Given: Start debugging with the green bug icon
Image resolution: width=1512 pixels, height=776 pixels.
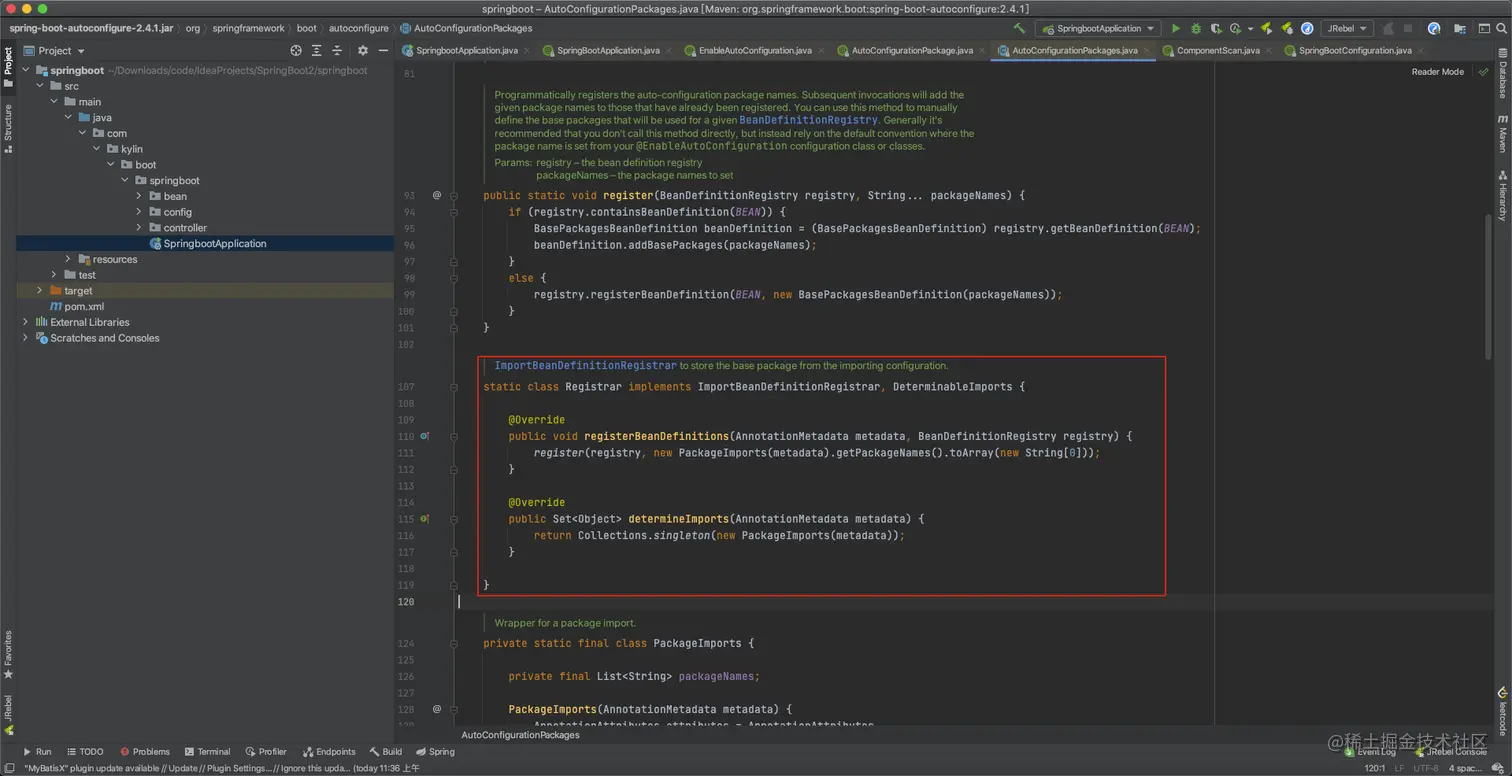Looking at the screenshot, I should click(x=1196, y=29).
